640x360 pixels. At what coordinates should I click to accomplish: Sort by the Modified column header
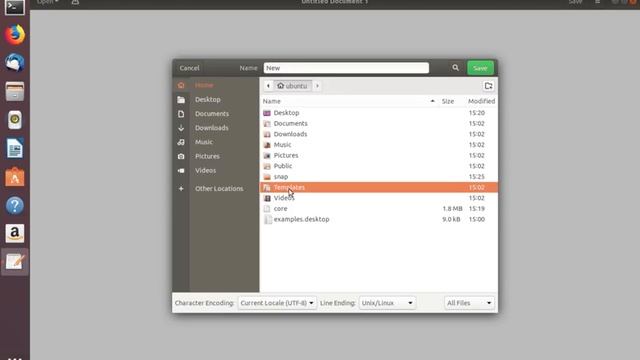pyautogui.click(x=481, y=101)
